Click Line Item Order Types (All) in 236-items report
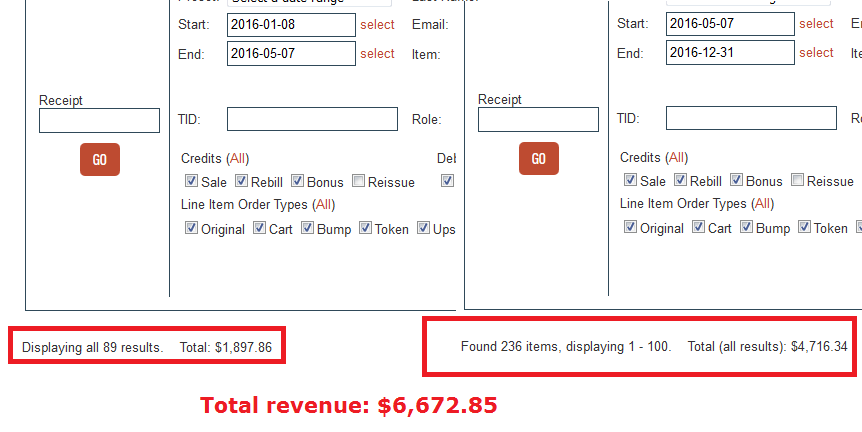The image size is (862, 432). click(x=763, y=204)
